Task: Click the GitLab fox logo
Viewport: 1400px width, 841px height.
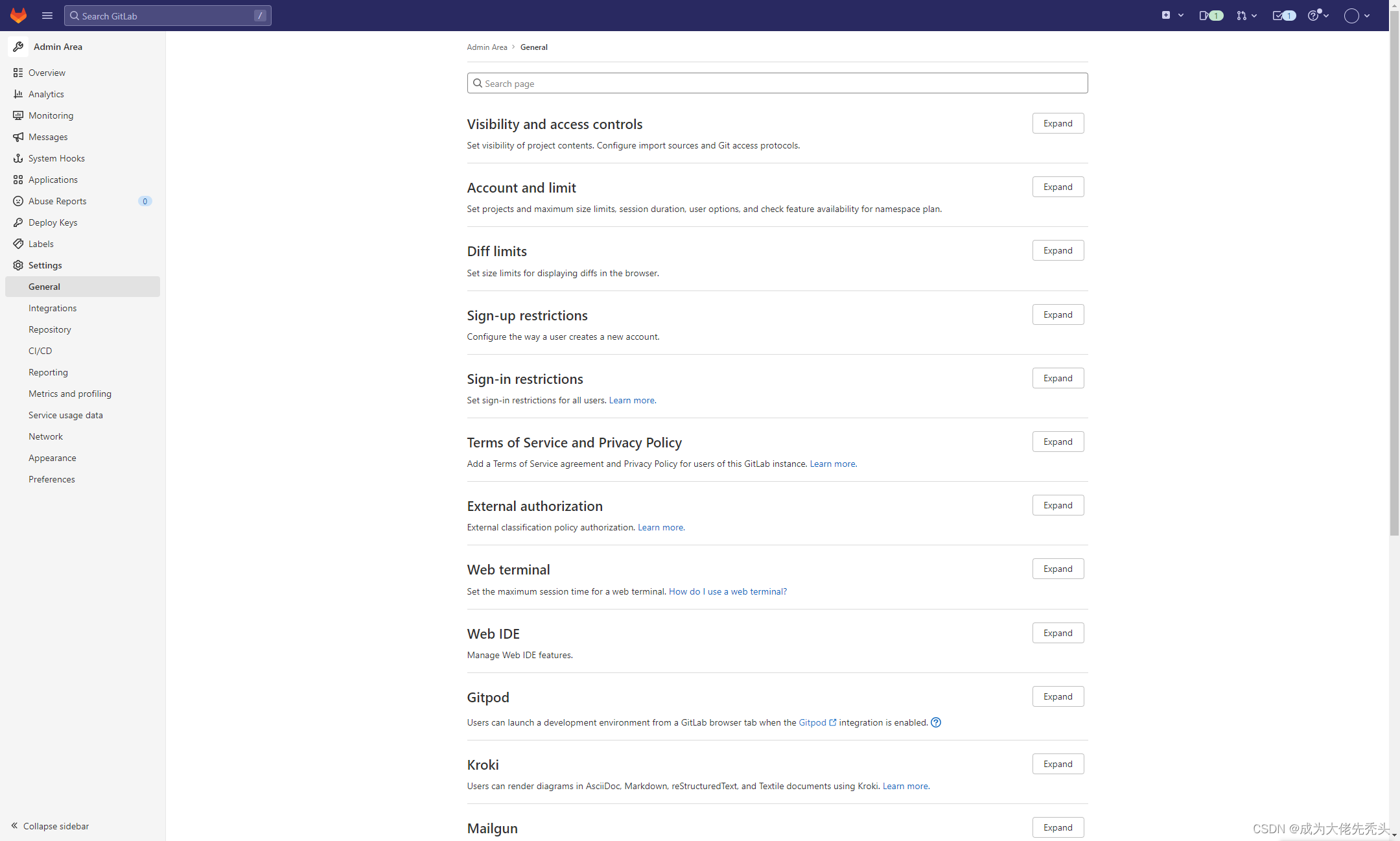Action: (18, 16)
